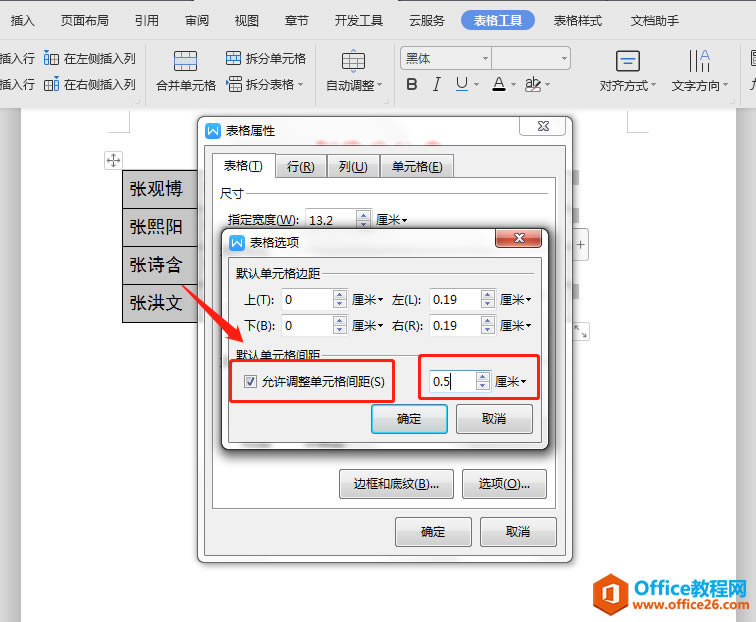Switch to Row (行R) tab
The height and width of the screenshot is (622, 756).
click(300, 167)
